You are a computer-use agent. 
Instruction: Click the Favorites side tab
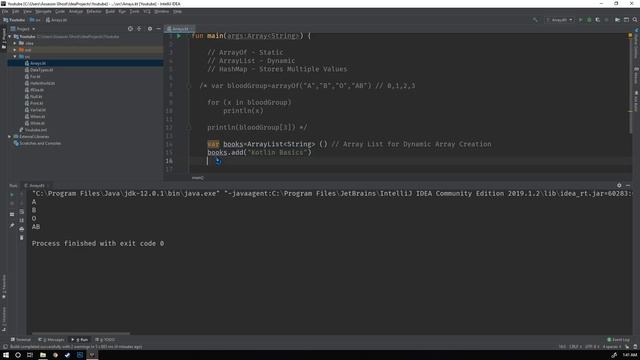pyautogui.click(x=4, y=287)
